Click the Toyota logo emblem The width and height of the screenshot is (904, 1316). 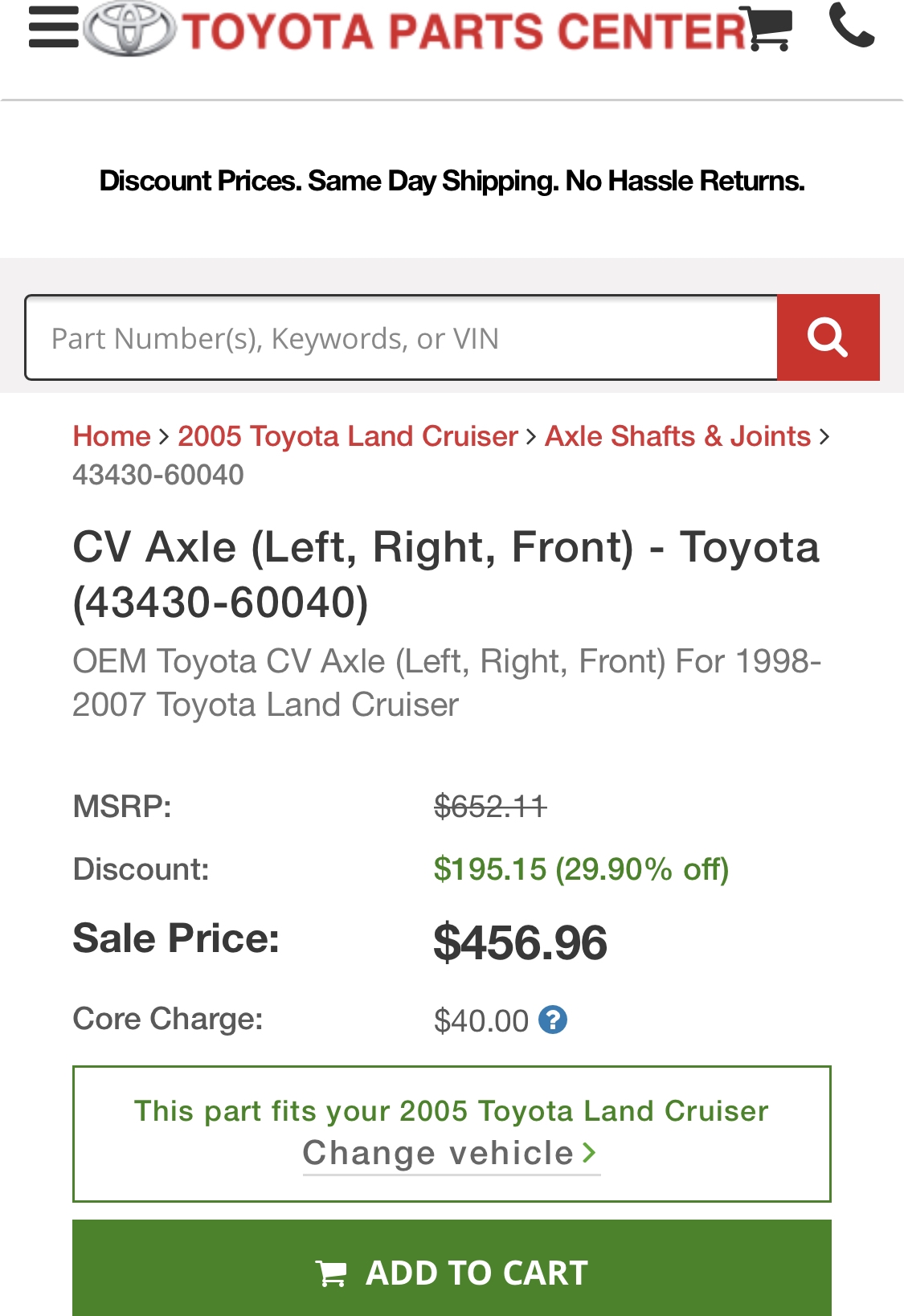[x=129, y=29]
